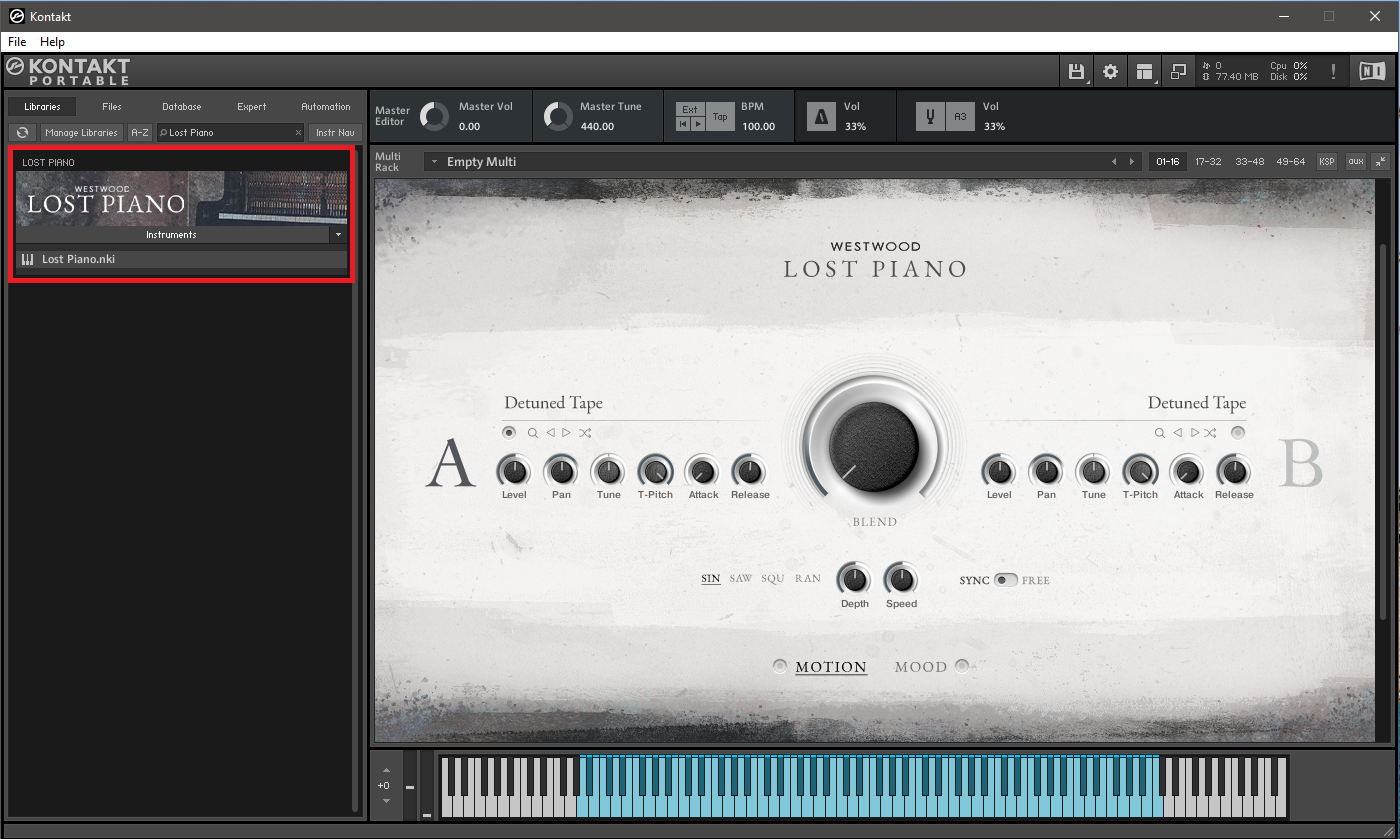
Task: Show rack page 17-32
Action: pos(1208,161)
